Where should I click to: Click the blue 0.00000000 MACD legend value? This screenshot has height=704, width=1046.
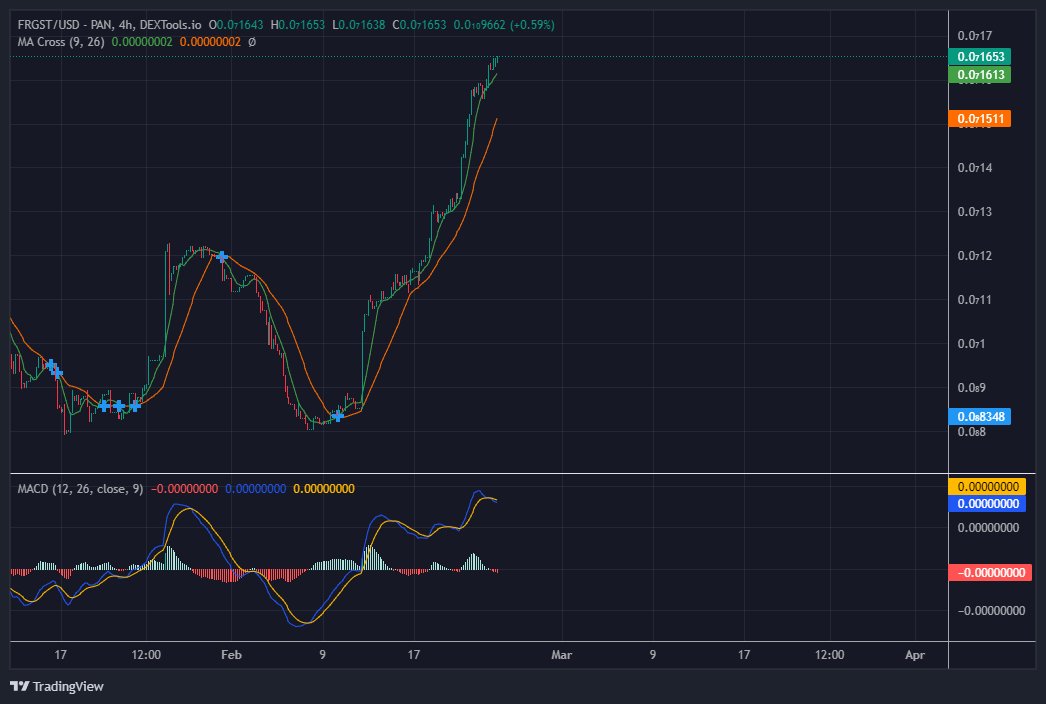255,488
